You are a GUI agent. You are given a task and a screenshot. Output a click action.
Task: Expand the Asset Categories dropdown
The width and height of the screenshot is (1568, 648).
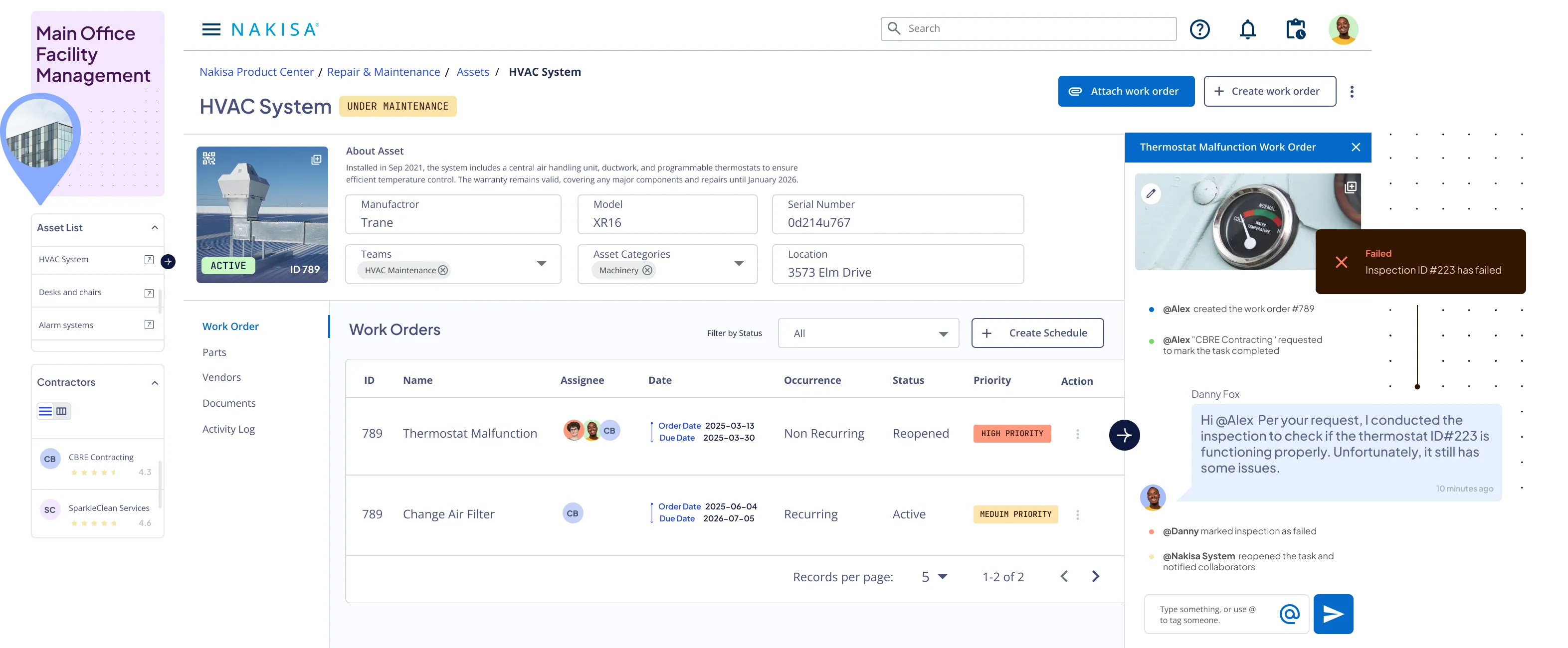click(x=738, y=264)
